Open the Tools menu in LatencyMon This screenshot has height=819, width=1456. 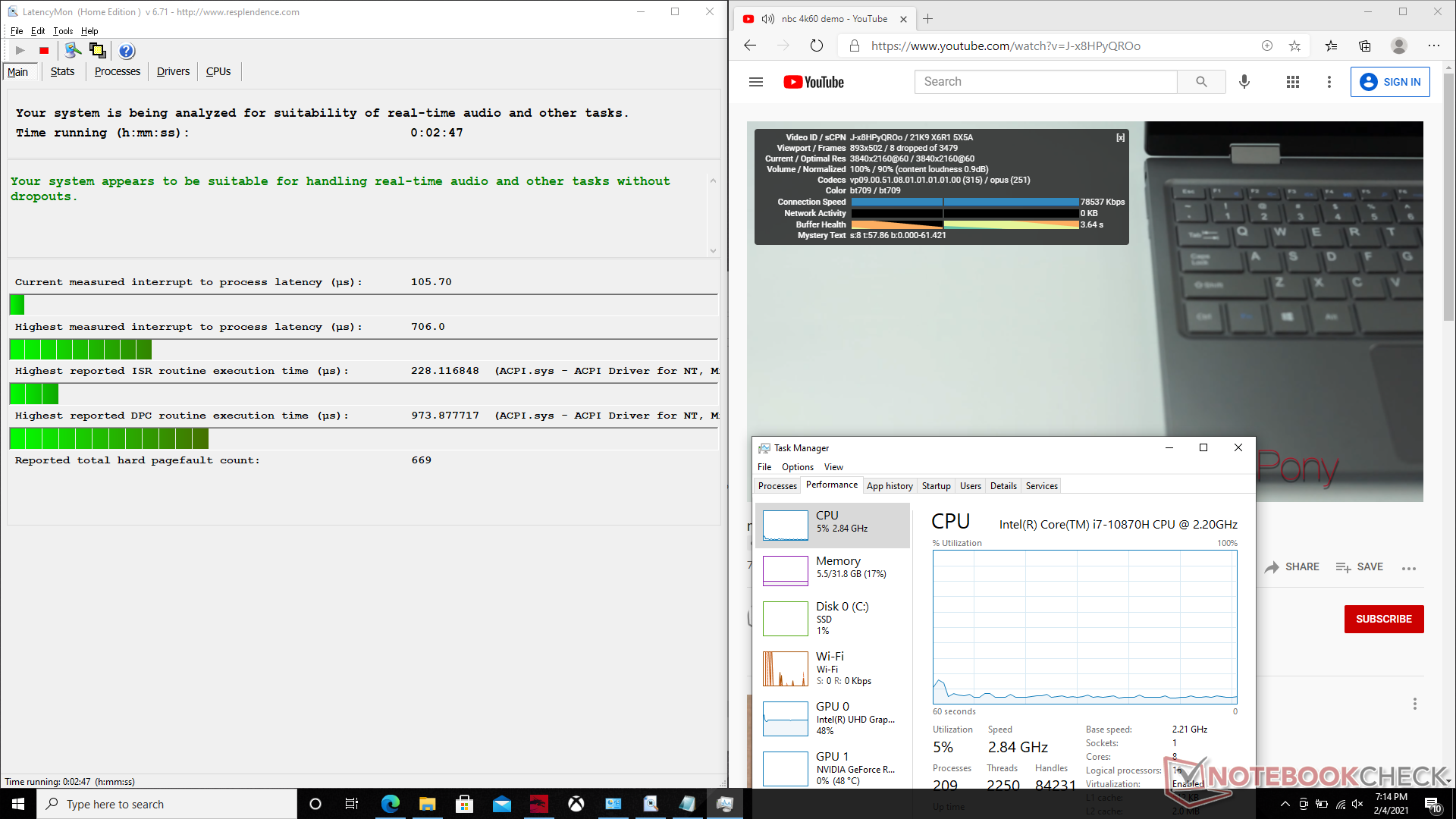(x=63, y=31)
